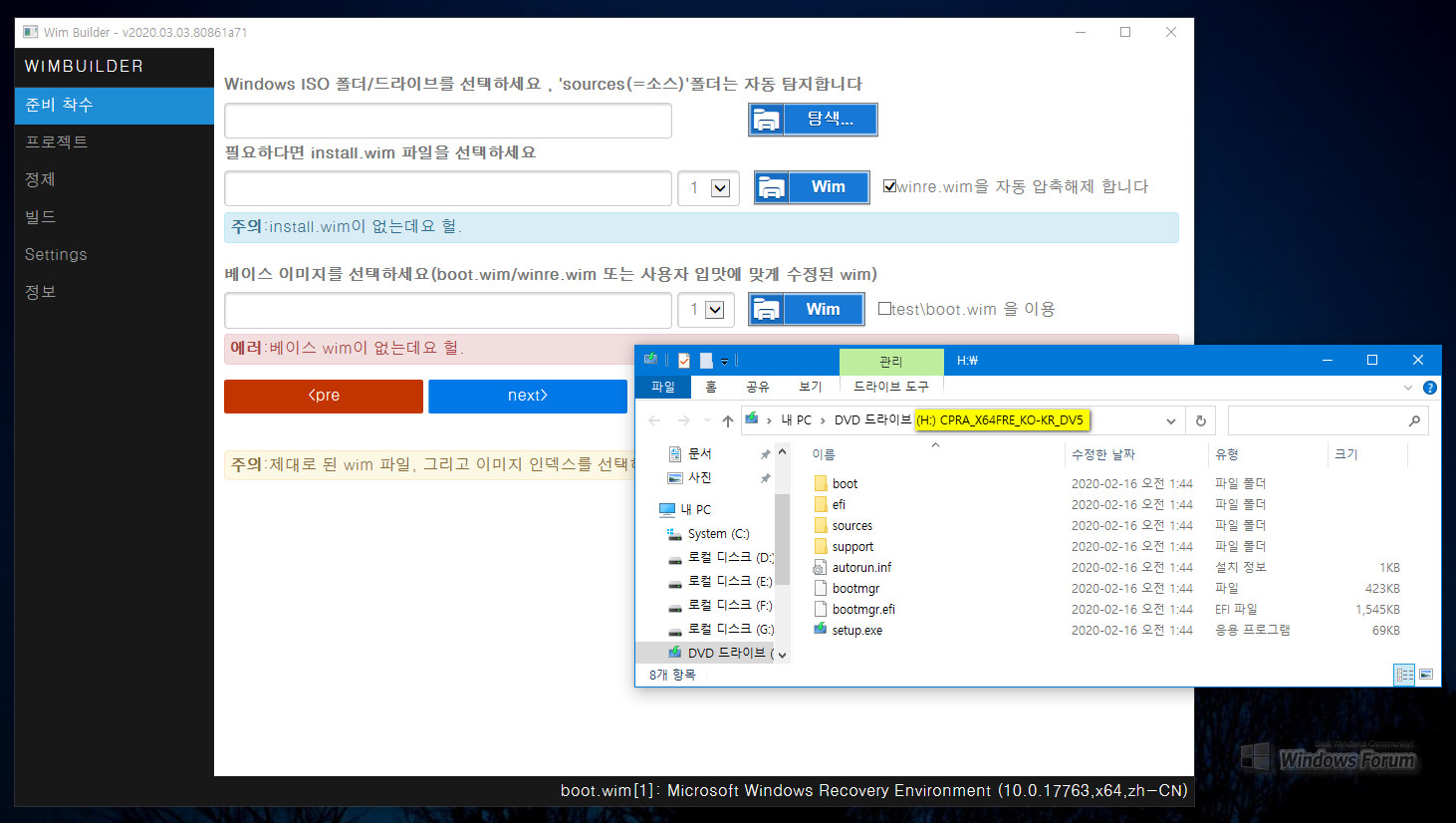Go forward in Explorer navigation
Viewport: 1456px width, 823px height.
click(683, 420)
